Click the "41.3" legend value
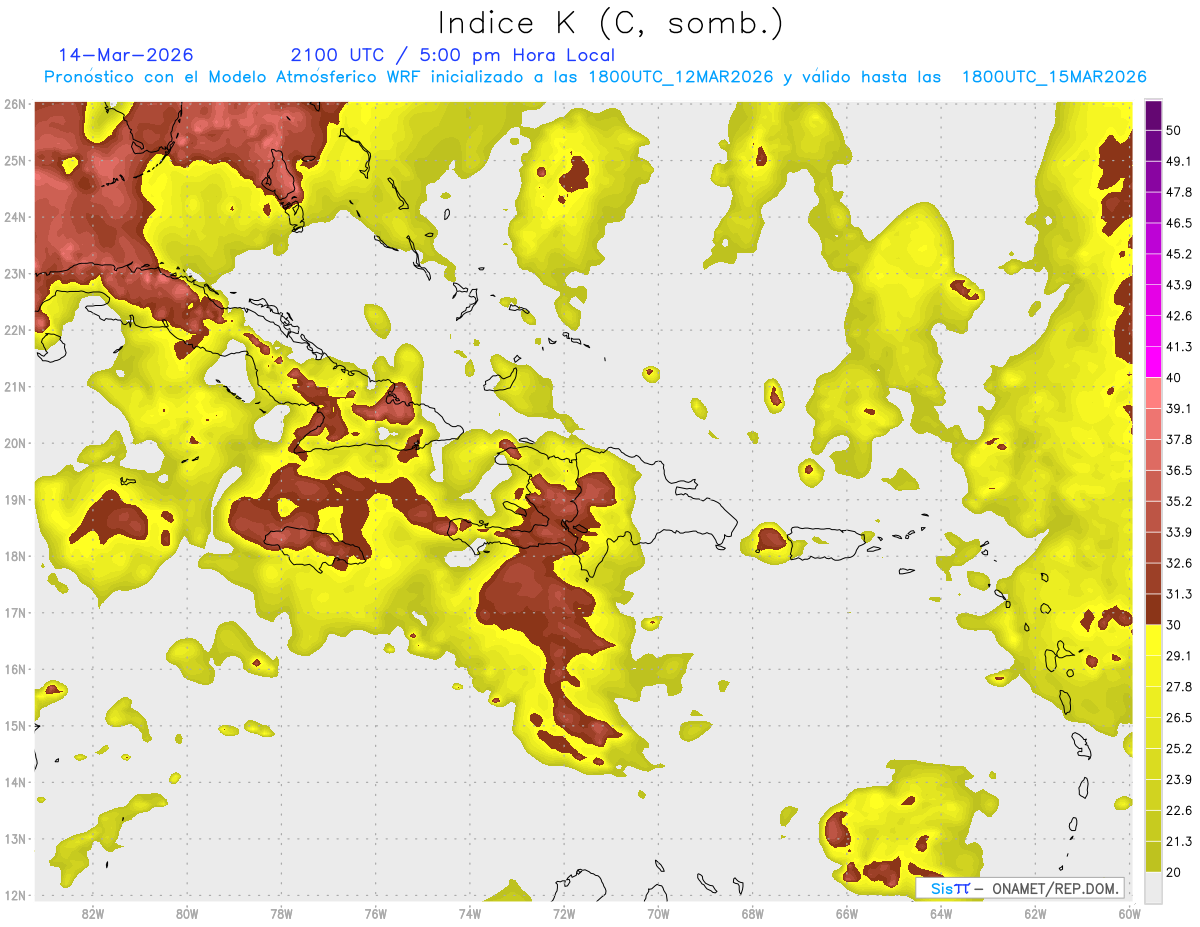This screenshot has width=1200, height=927. [x=1179, y=347]
